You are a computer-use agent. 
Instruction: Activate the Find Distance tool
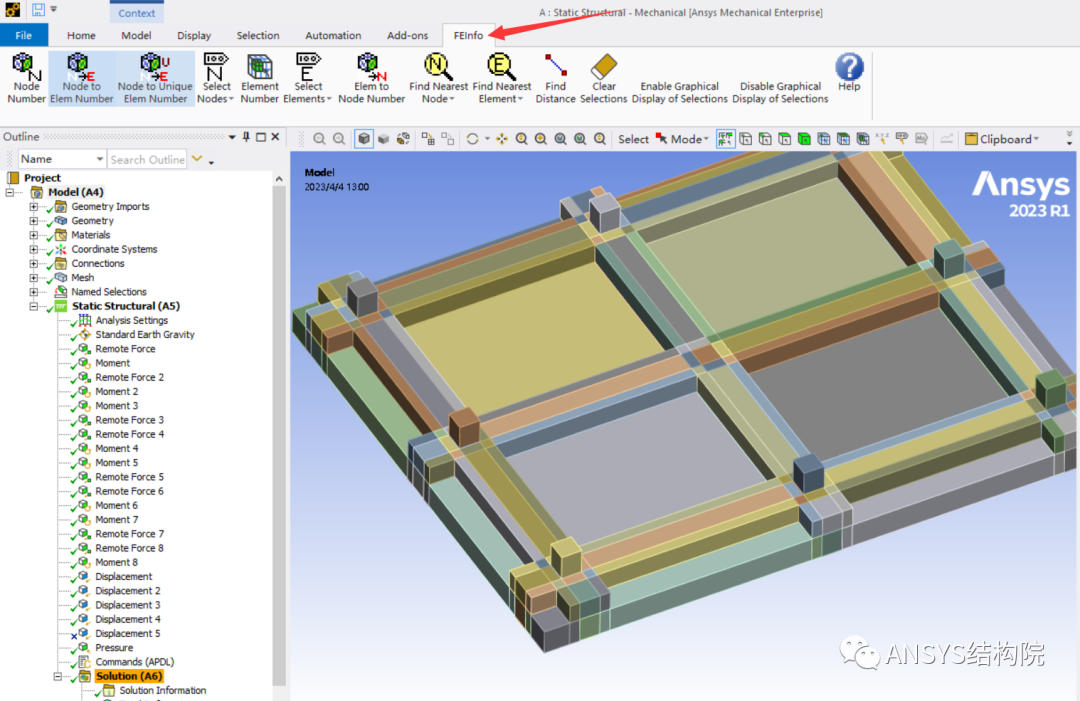(x=555, y=79)
